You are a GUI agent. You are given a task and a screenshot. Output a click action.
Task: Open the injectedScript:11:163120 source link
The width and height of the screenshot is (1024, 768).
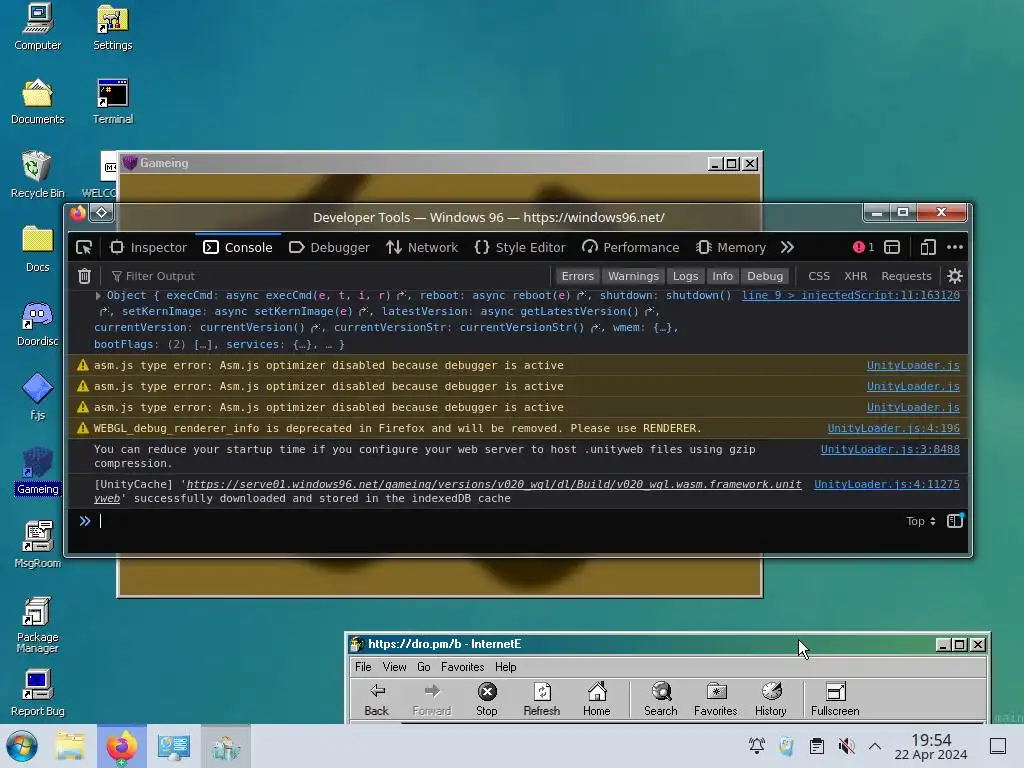(851, 296)
